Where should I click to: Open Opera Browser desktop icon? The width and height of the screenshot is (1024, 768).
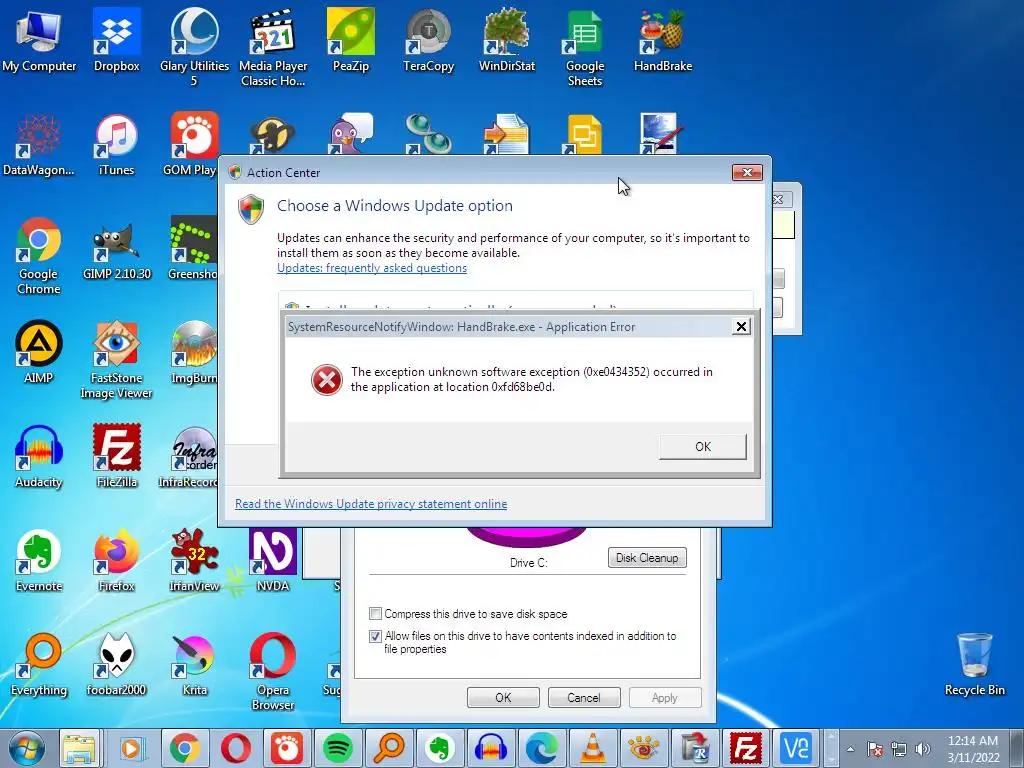click(x=272, y=671)
